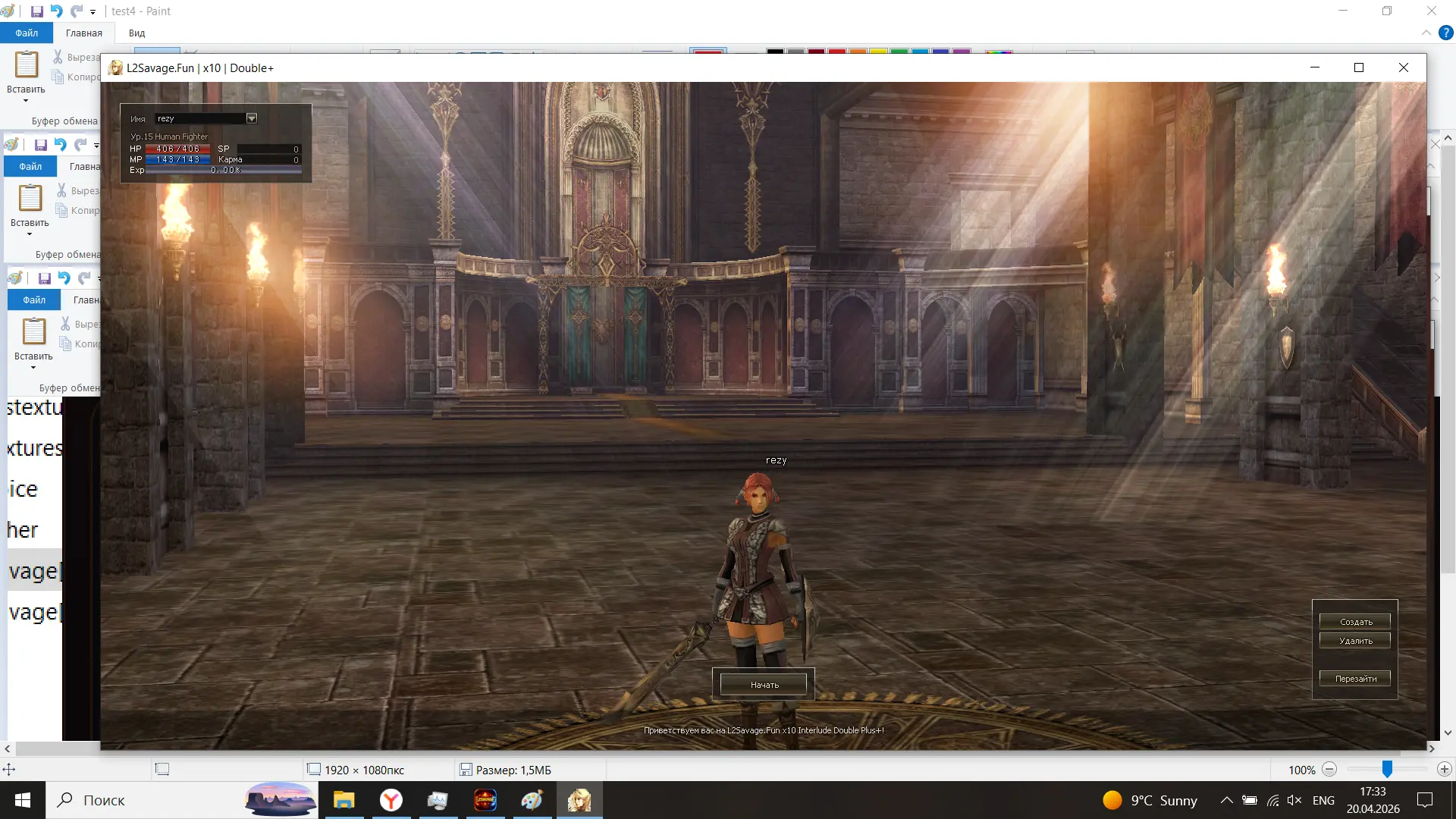
Task: Click the Создать character button
Action: click(x=1355, y=622)
